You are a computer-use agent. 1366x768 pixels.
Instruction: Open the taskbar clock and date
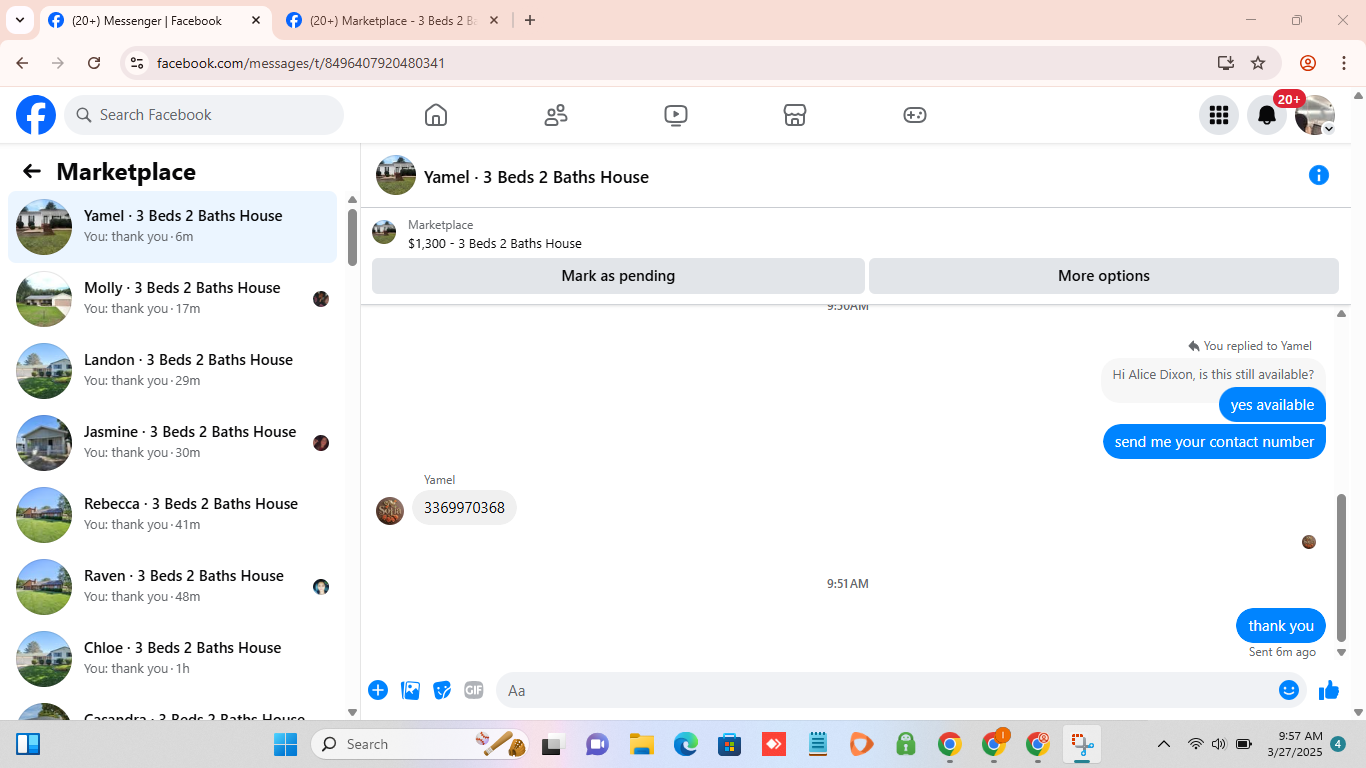click(x=1294, y=744)
